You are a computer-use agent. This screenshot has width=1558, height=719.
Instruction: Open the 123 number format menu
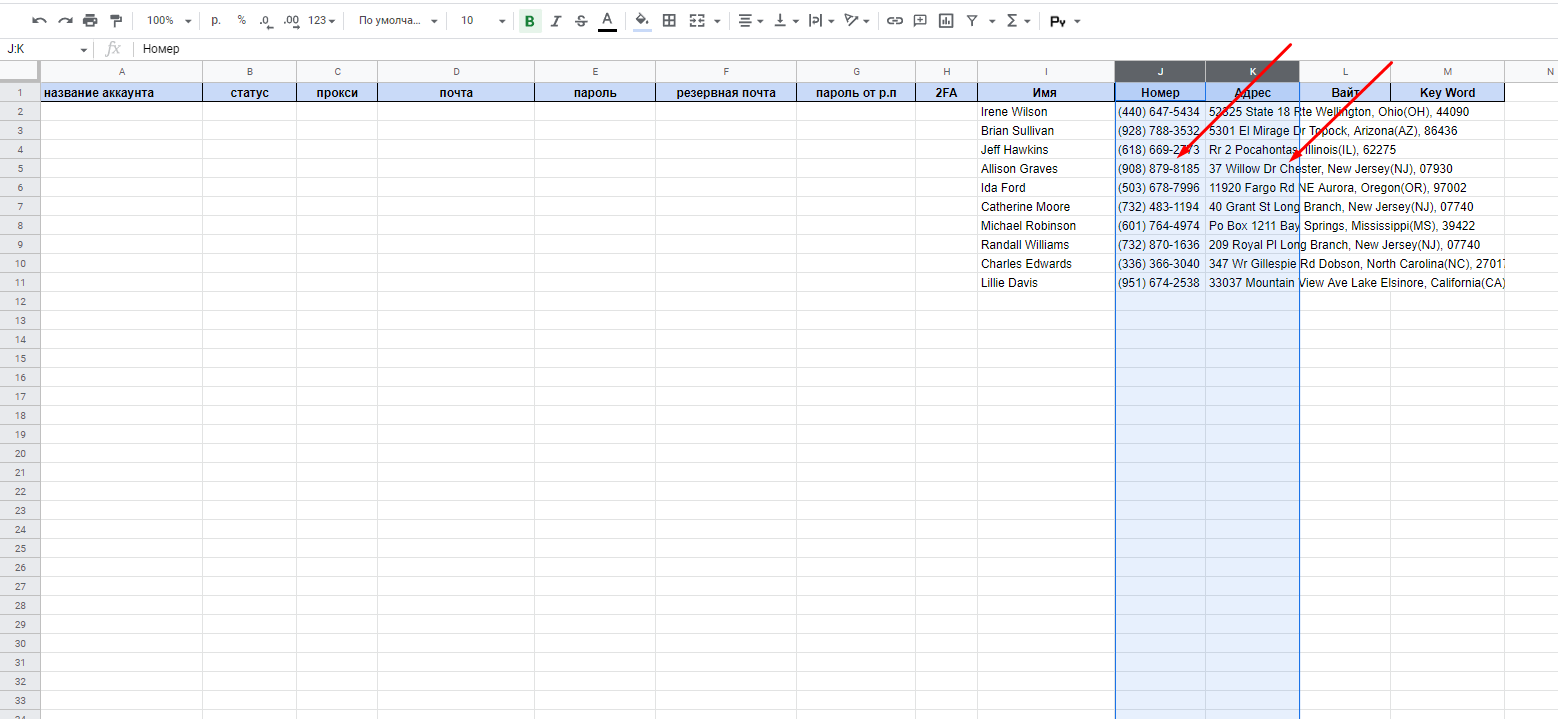coord(321,20)
